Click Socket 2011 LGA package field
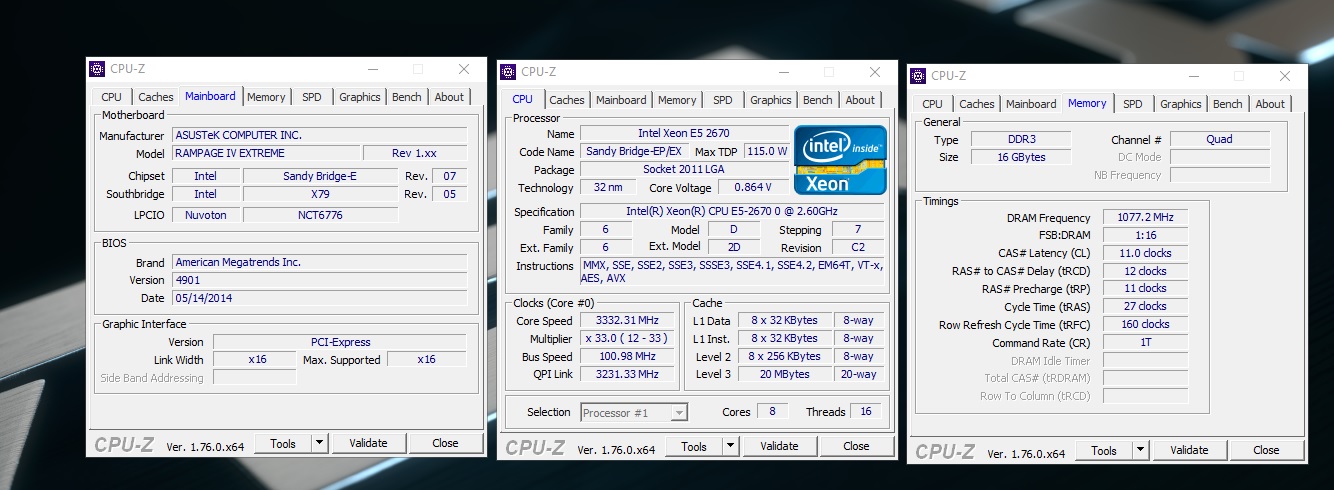This screenshot has height=490, width=1334. click(x=684, y=169)
